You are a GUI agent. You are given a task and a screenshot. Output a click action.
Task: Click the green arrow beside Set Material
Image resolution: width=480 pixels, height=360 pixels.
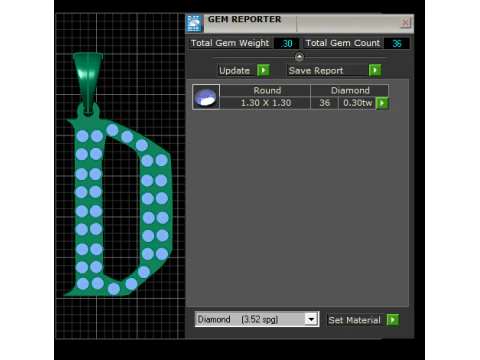(x=393, y=320)
